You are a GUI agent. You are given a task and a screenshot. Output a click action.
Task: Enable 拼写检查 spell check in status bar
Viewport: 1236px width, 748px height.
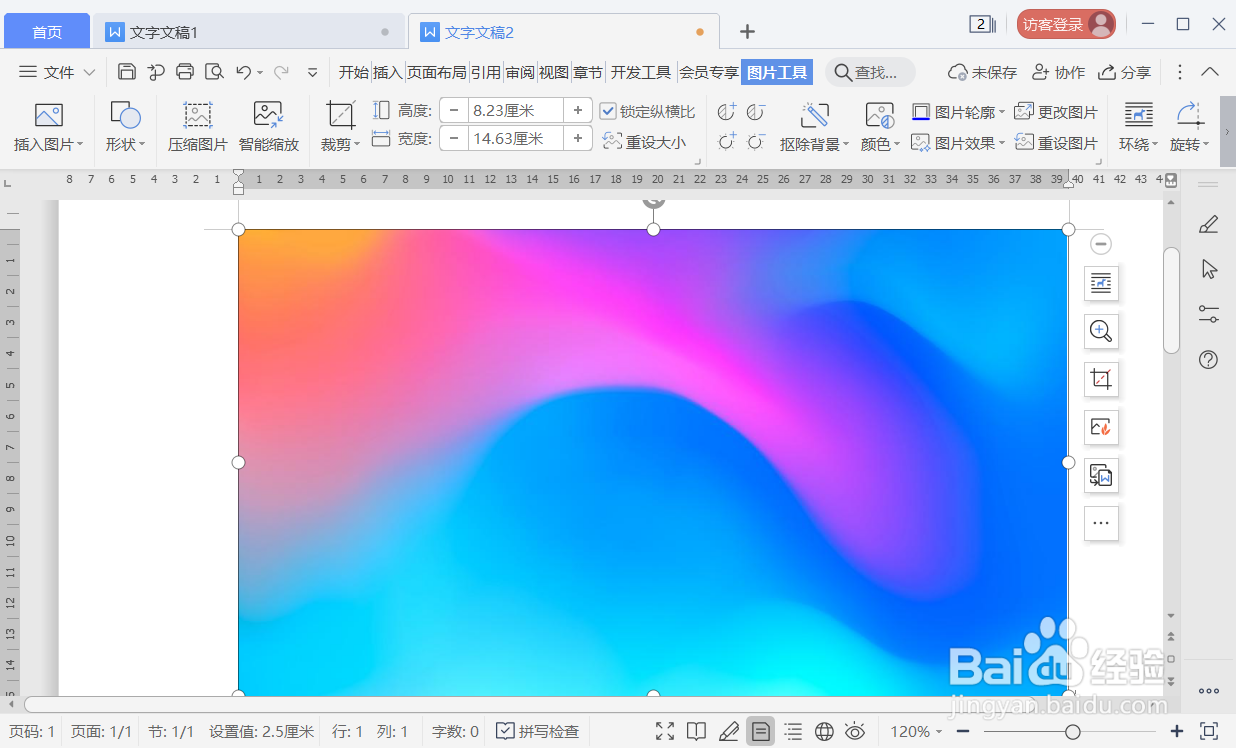(x=537, y=731)
